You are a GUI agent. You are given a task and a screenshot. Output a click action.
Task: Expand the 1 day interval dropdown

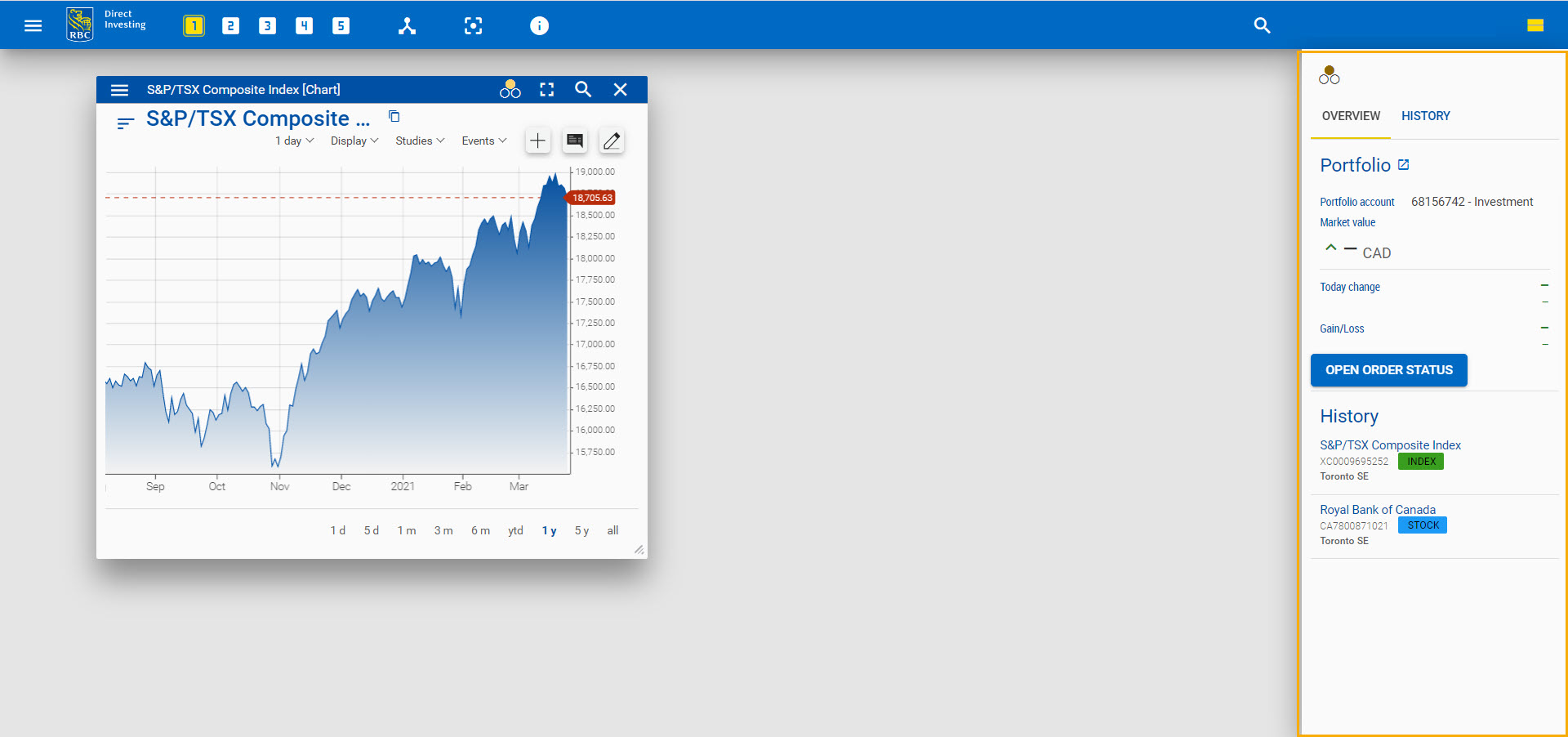tap(294, 141)
